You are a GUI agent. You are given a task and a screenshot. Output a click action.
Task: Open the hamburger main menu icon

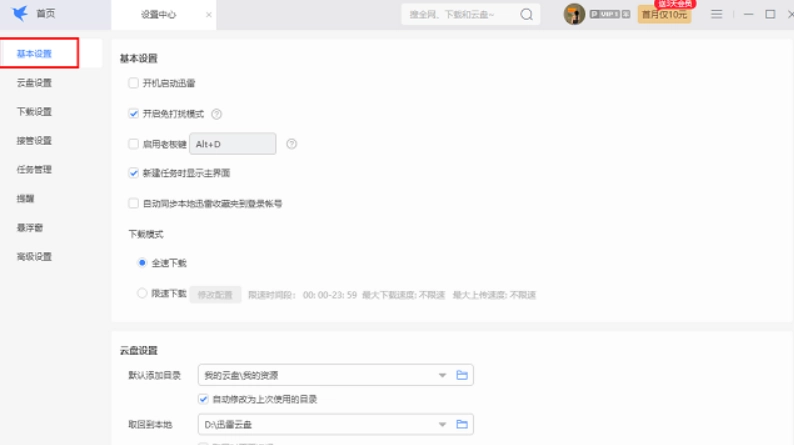pyautogui.click(x=716, y=14)
